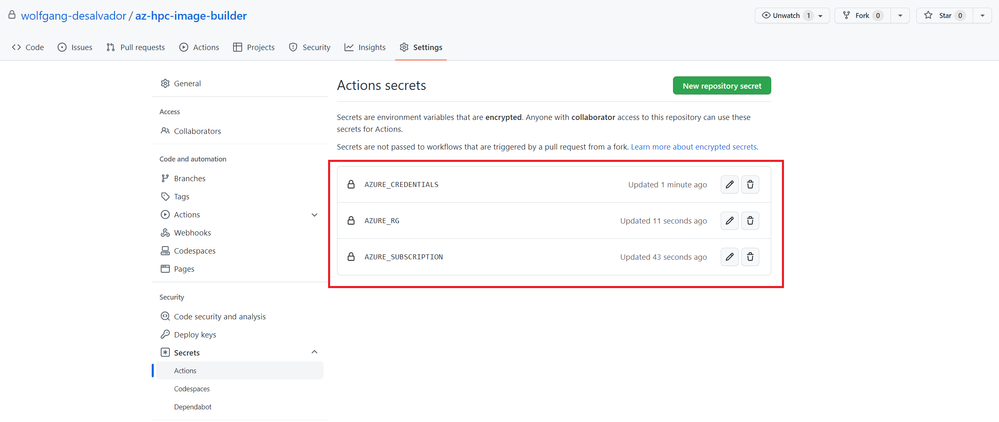Click the gear icon next to General

pyautogui.click(x=165, y=84)
